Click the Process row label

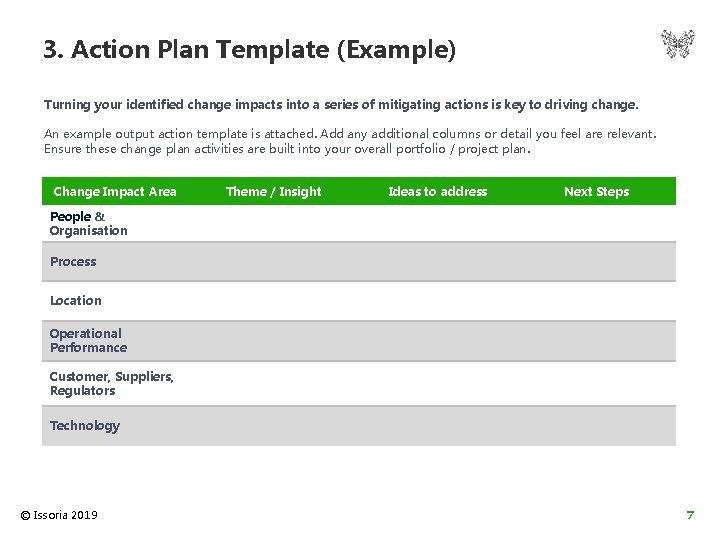pyautogui.click(x=73, y=262)
